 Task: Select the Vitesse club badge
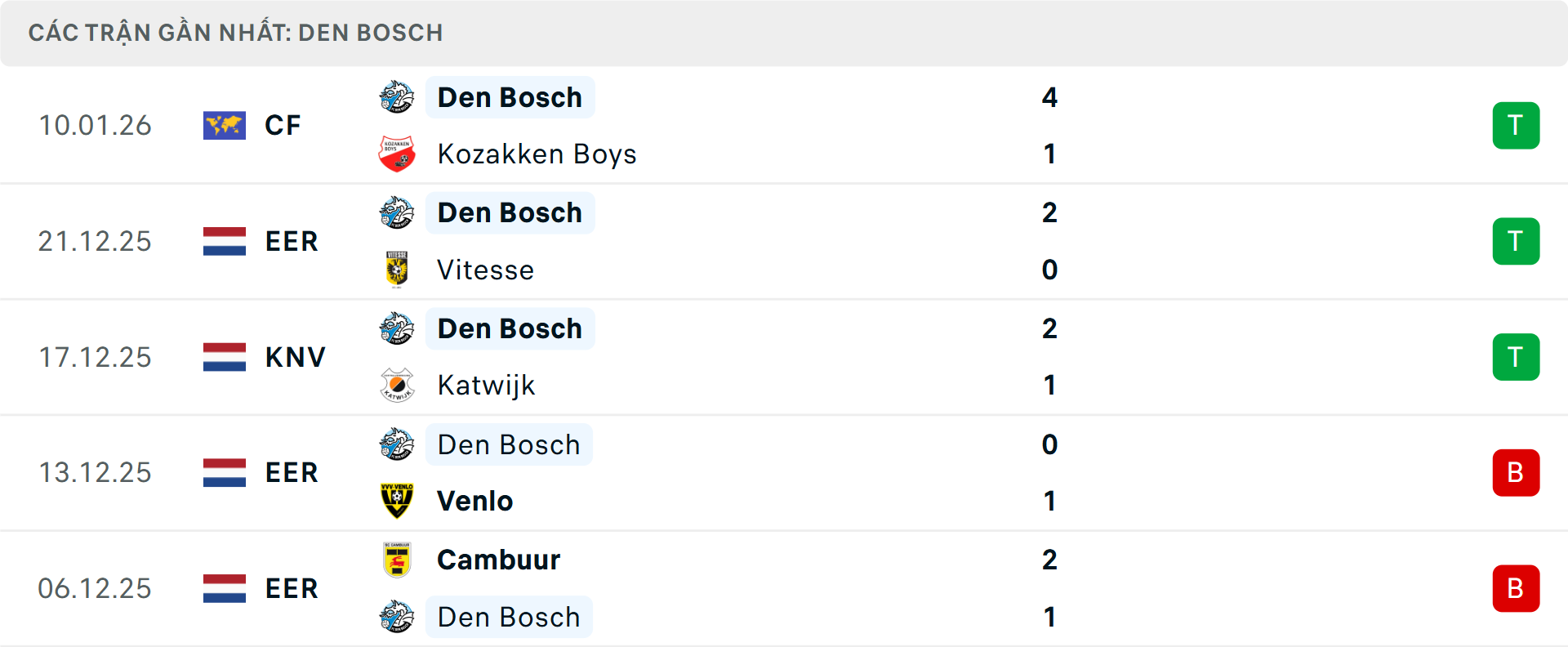[x=398, y=270]
